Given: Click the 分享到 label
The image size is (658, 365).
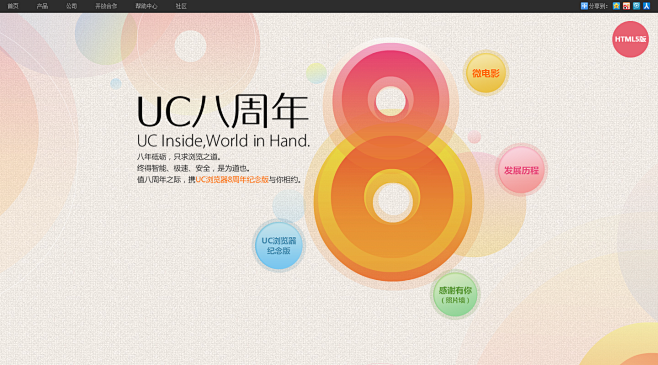Looking at the screenshot, I should pos(598,6).
